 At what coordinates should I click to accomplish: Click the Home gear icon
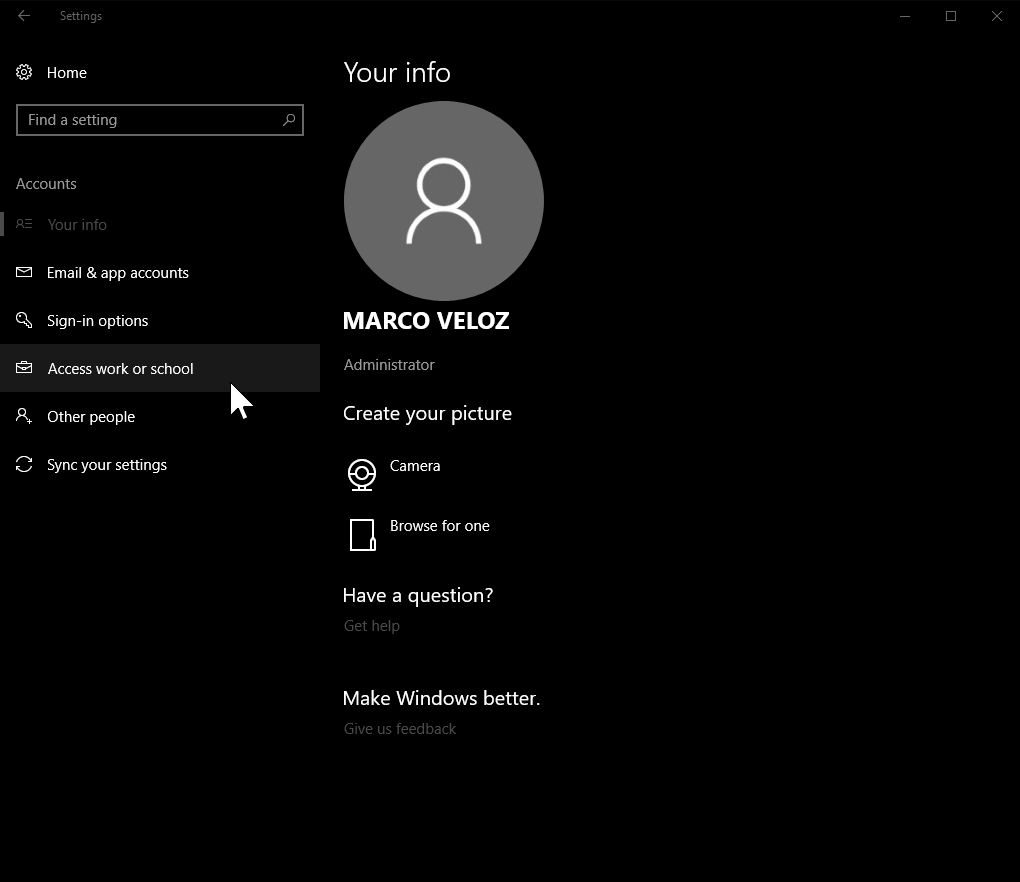click(x=24, y=72)
